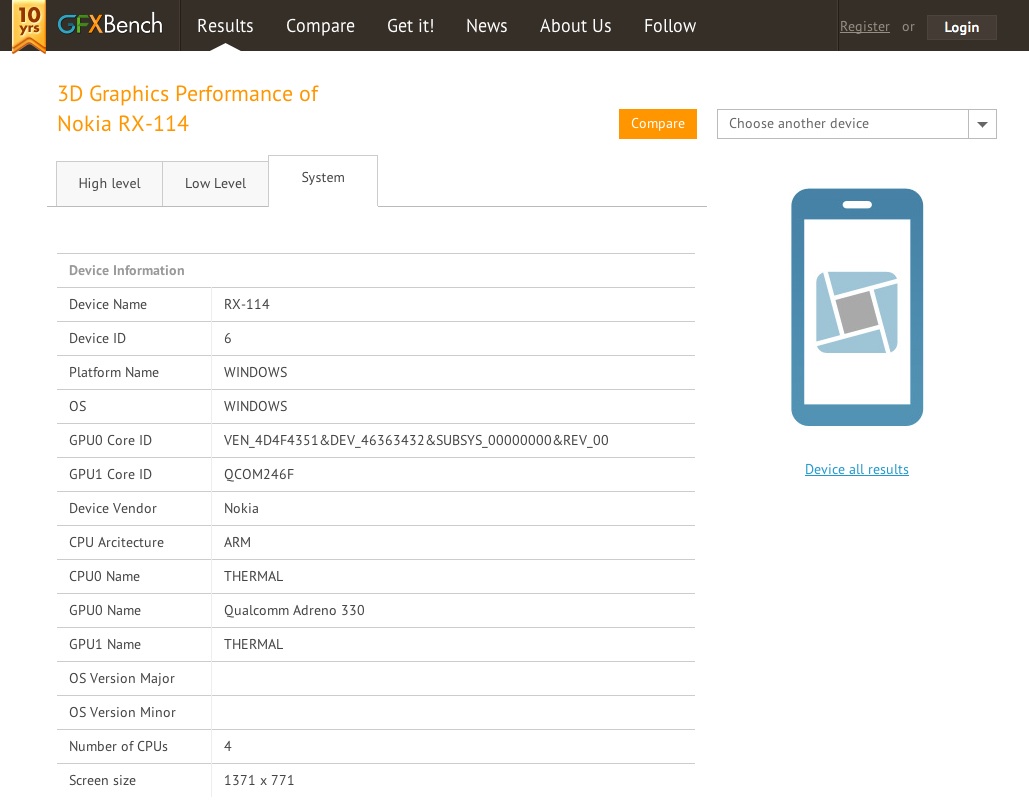Switch to the High level tab

pyautogui.click(x=109, y=184)
